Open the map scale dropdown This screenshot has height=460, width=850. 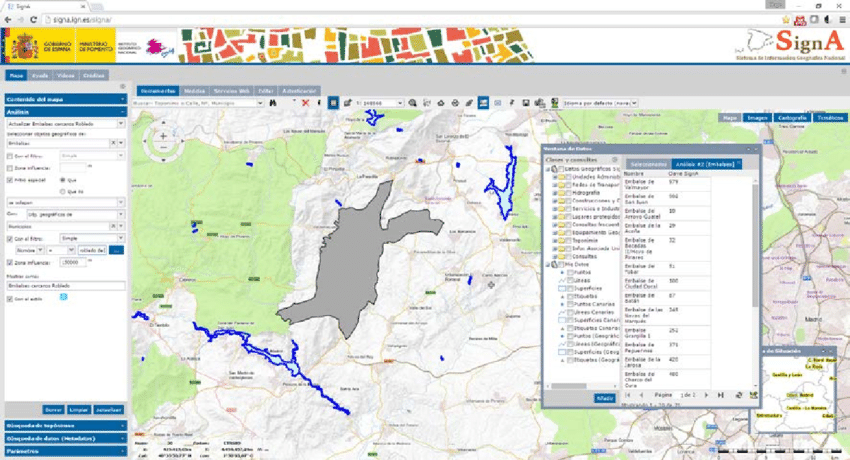pos(400,102)
